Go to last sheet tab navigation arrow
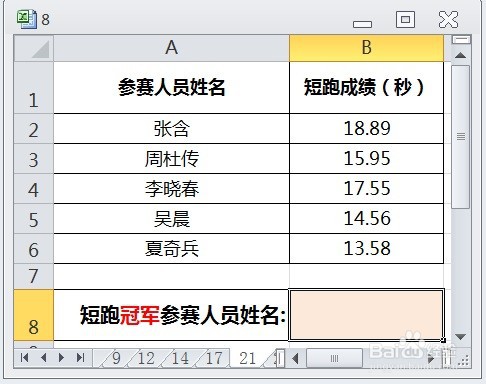The image size is (486, 384). 80,358
